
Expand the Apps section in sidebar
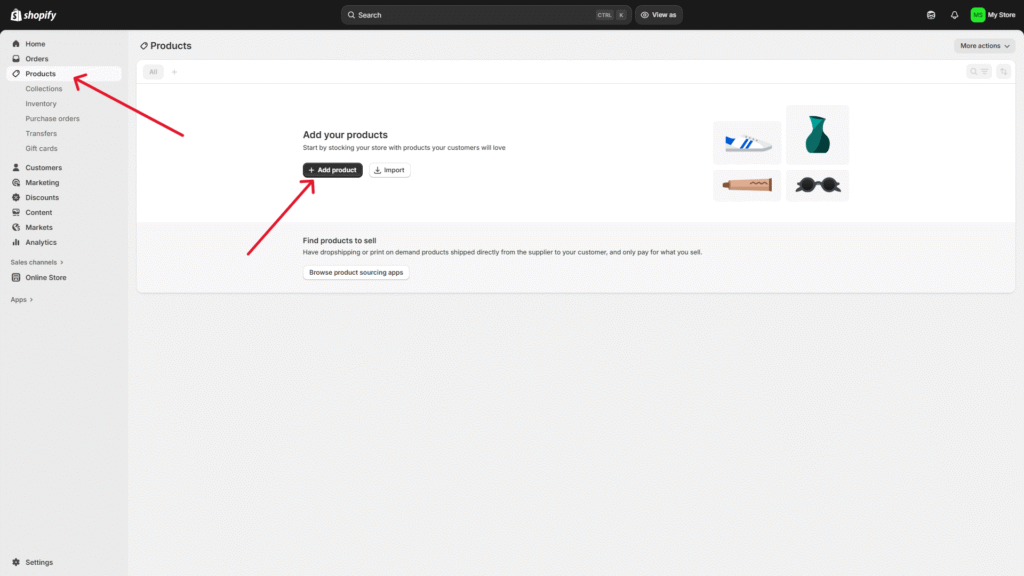(22, 299)
